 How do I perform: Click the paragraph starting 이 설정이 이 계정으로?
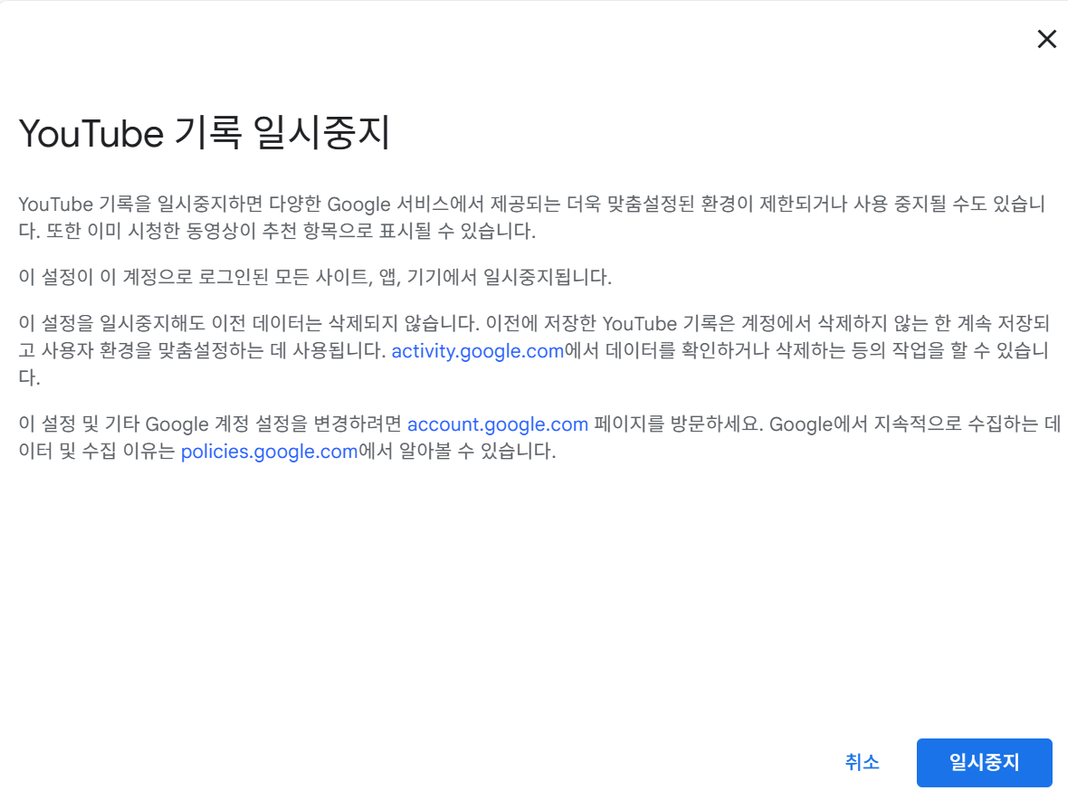click(315, 277)
